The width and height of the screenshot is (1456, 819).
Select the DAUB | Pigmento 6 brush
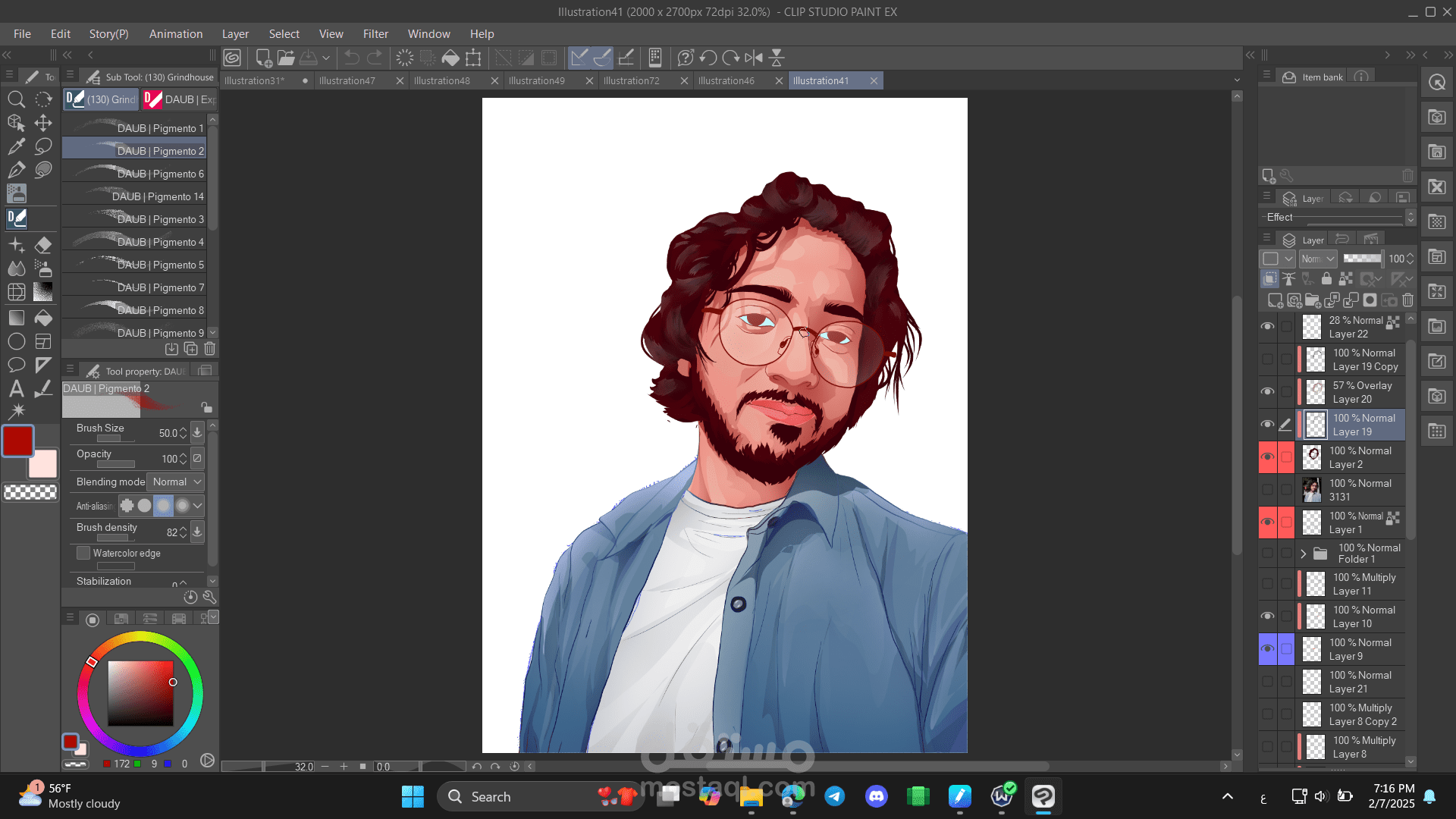click(135, 174)
